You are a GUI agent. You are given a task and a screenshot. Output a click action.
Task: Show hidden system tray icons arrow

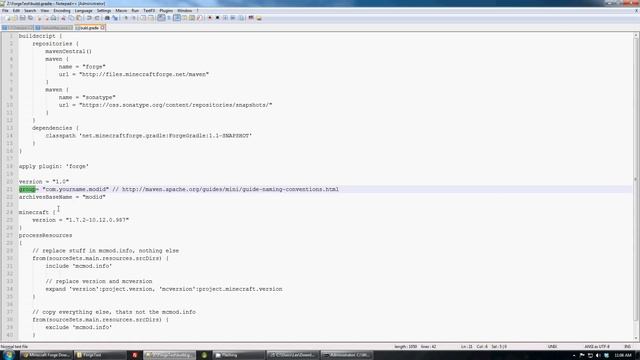click(574, 356)
